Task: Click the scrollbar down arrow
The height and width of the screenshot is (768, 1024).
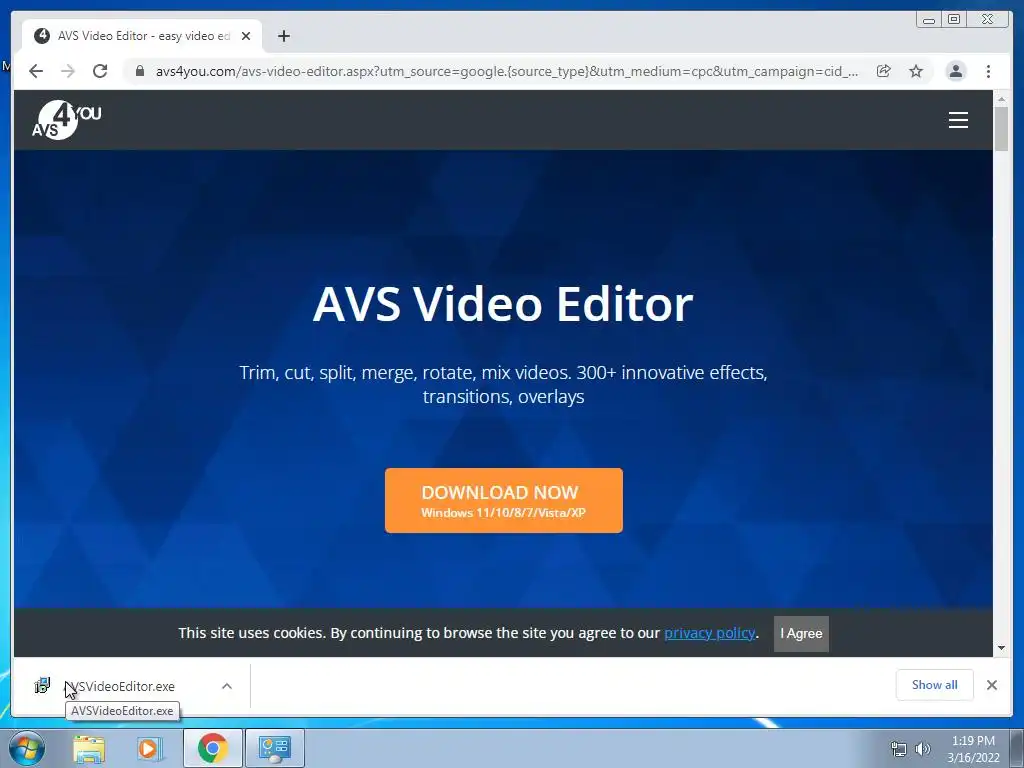Action: point(1001,648)
